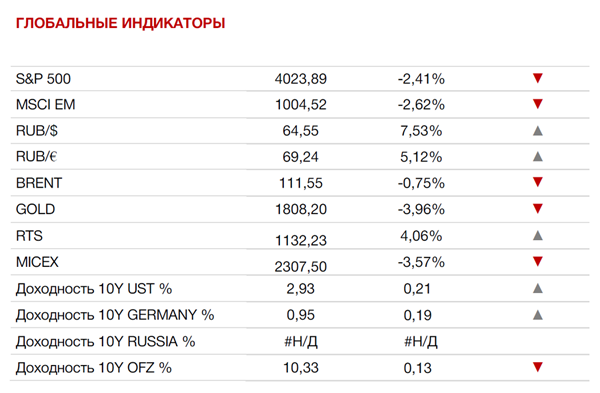Click the red down arrow for MSCI EM
The width and height of the screenshot is (600, 393).
tap(538, 104)
